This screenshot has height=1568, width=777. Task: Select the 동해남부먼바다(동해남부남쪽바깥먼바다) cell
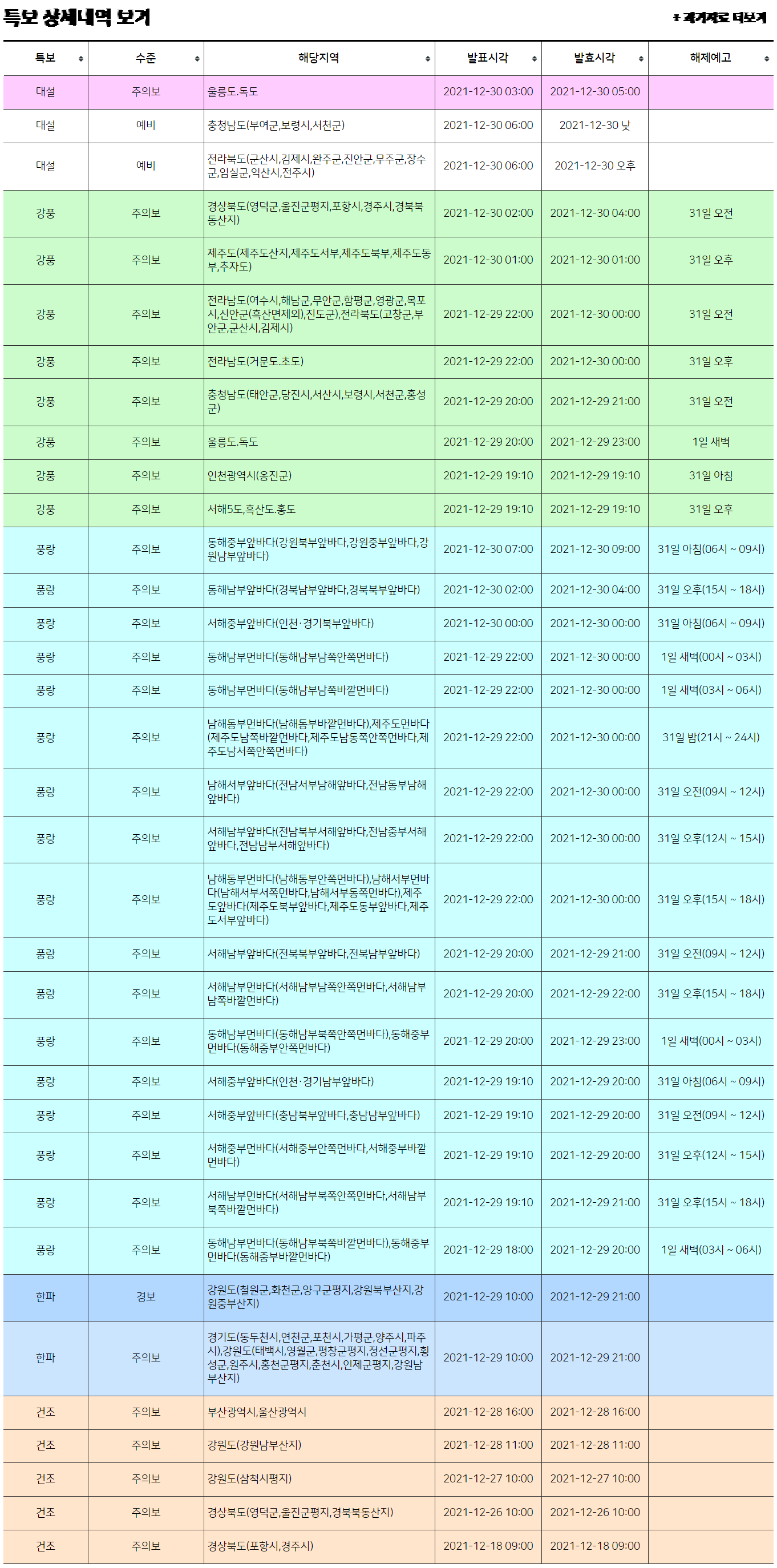(x=319, y=691)
